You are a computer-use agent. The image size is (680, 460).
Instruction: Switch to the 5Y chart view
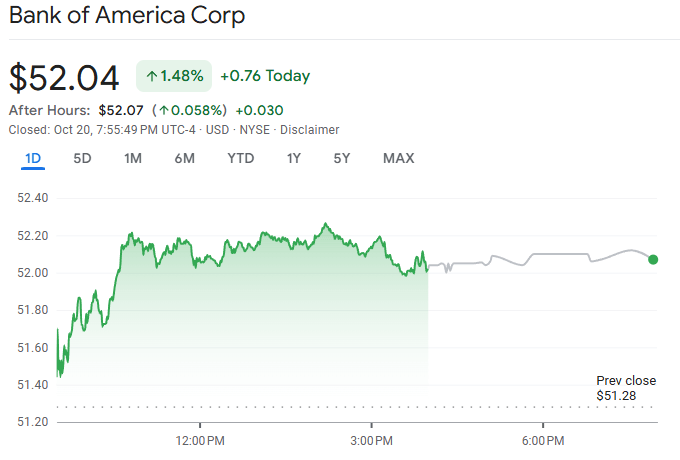[x=342, y=158]
